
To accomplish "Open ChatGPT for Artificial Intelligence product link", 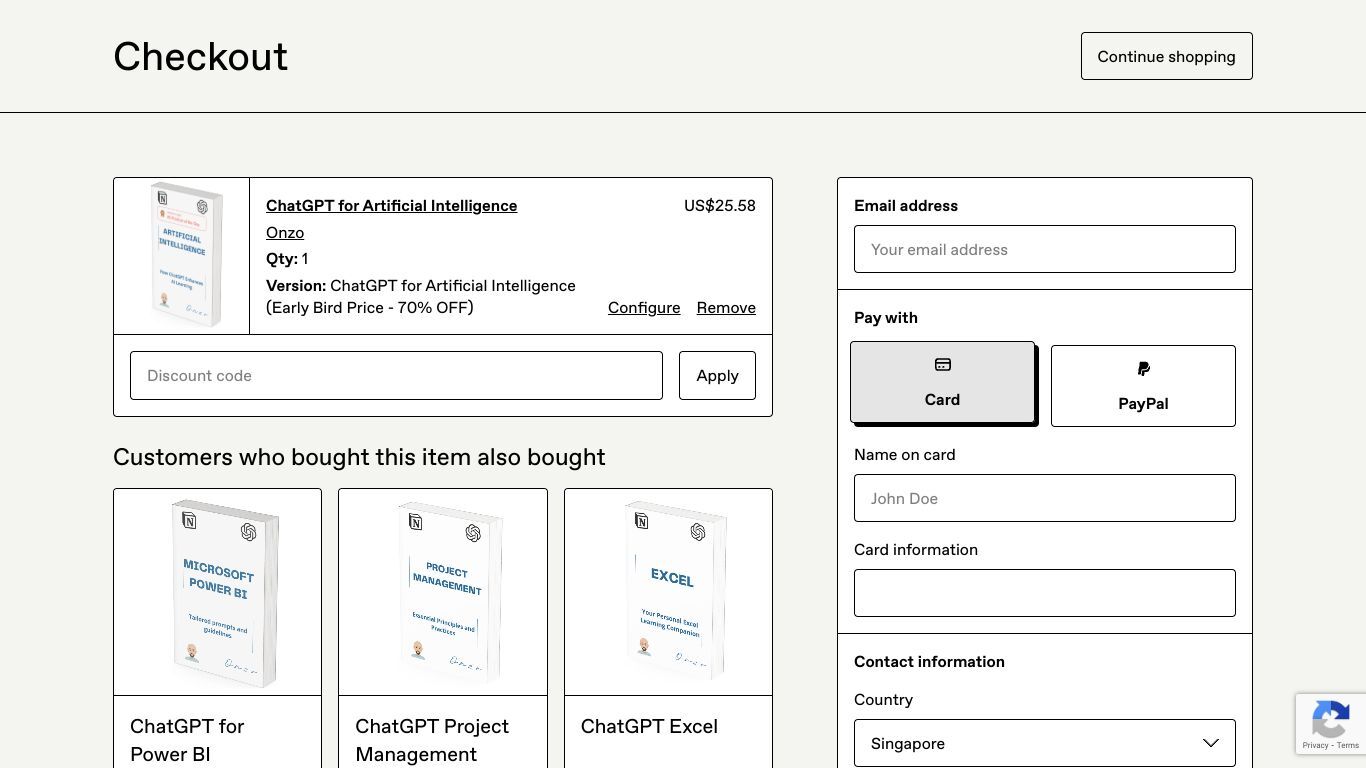I will click(x=391, y=205).
